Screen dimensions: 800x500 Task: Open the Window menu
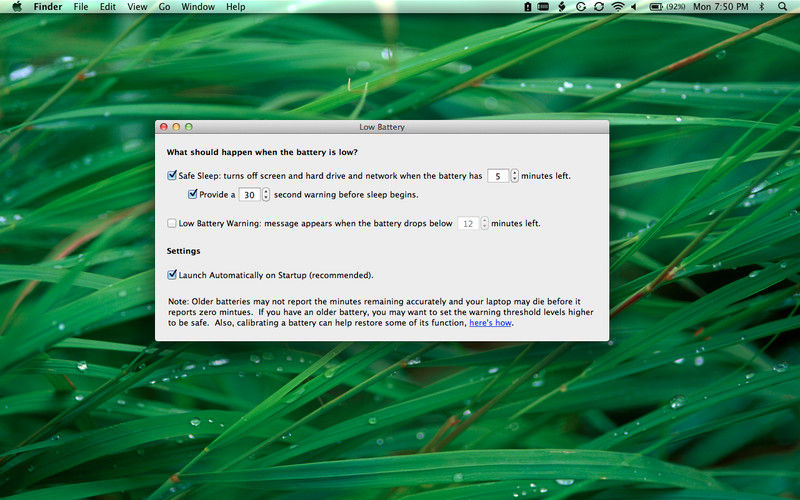tap(198, 7)
